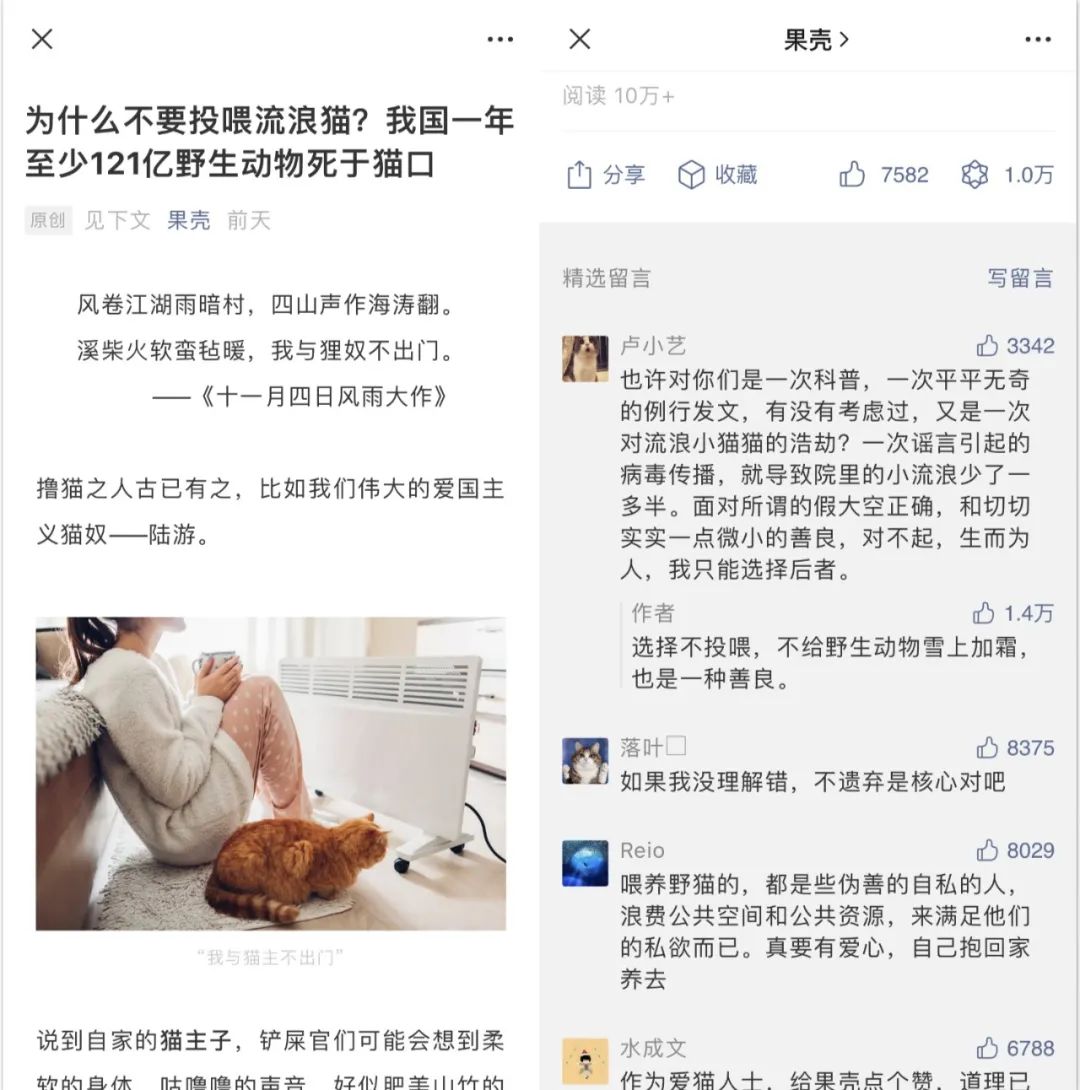Image resolution: width=1080 pixels, height=1090 pixels.
Task: Open the right panel three-dot menu
Action: [1038, 40]
